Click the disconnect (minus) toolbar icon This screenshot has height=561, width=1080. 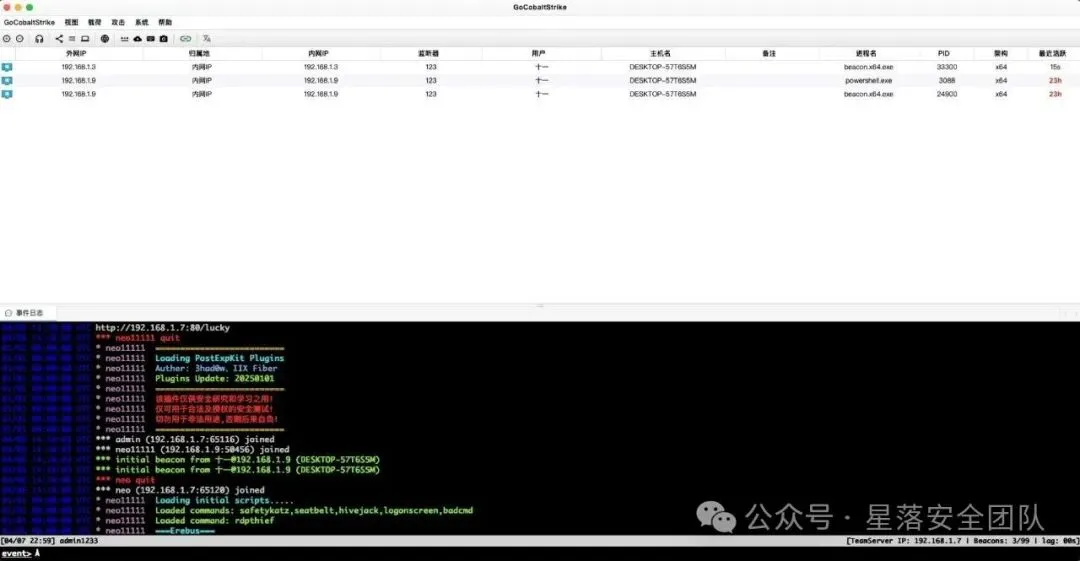click(20, 39)
